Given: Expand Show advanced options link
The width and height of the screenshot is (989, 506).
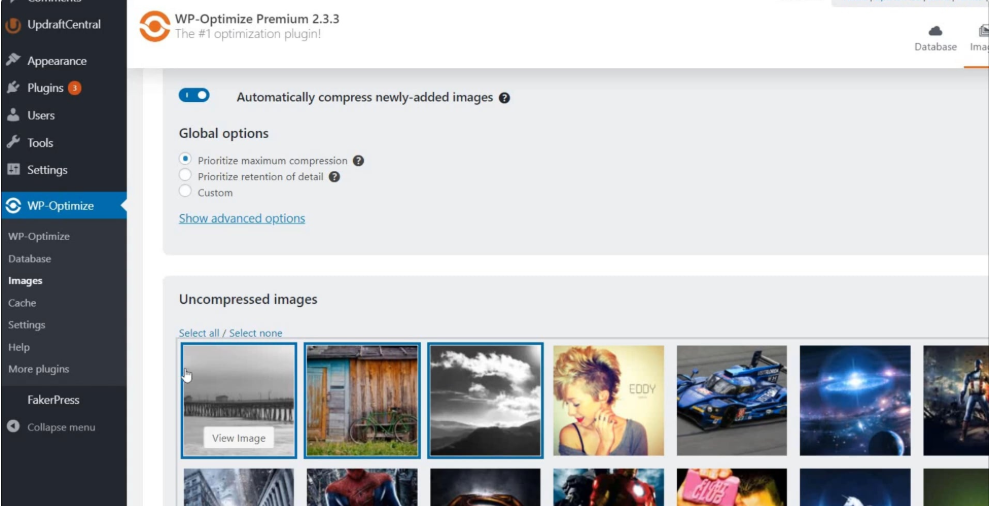Looking at the screenshot, I should click(x=242, y=218).
